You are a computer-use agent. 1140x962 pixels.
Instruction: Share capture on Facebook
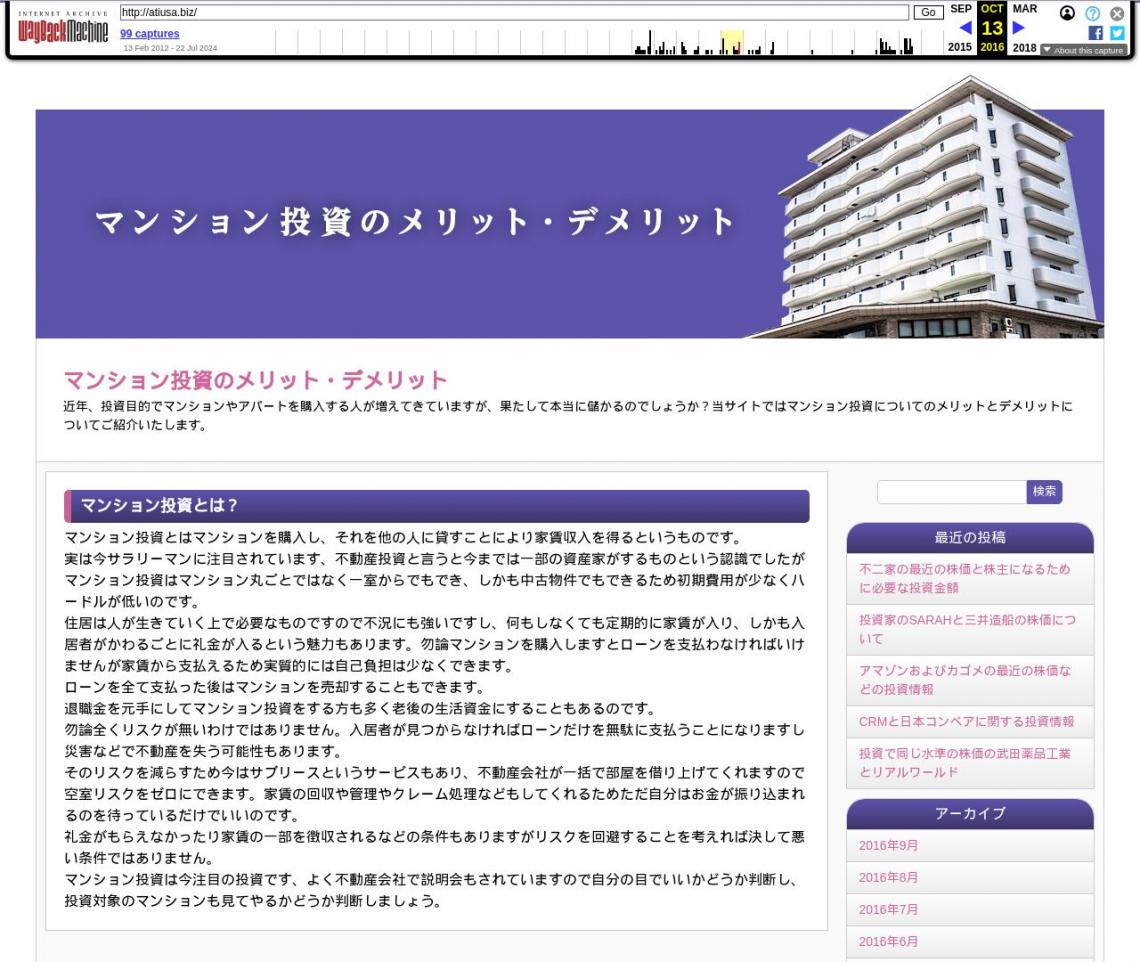(1096, 33)
